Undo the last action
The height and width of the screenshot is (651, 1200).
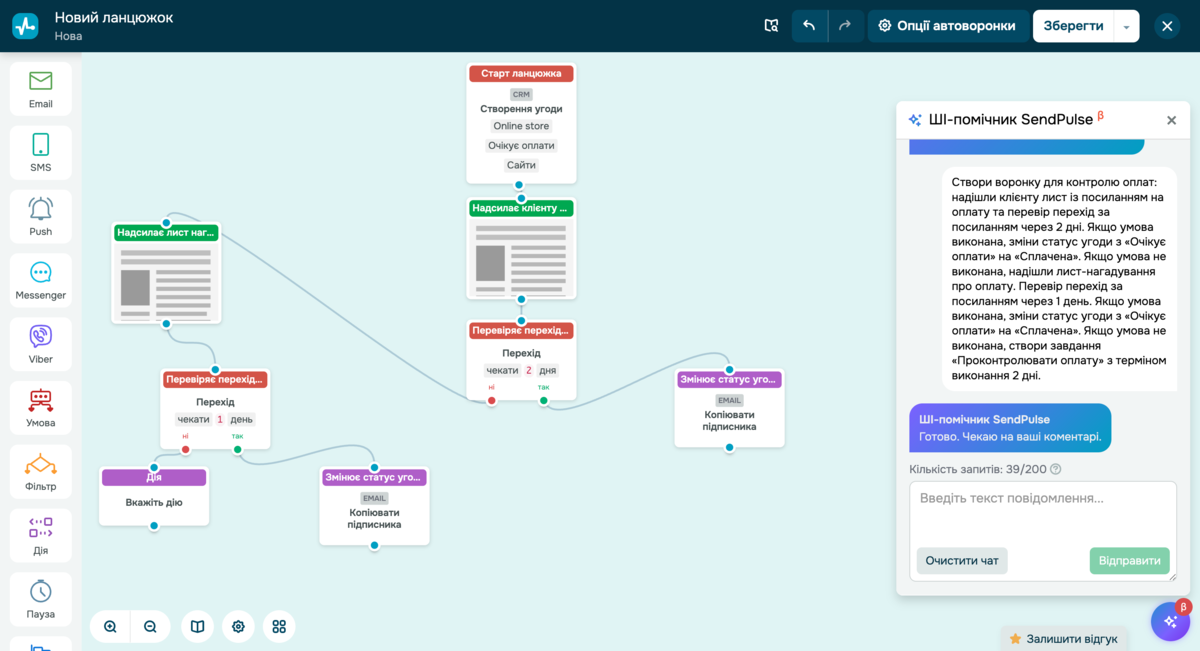click(x=809, y=26)
